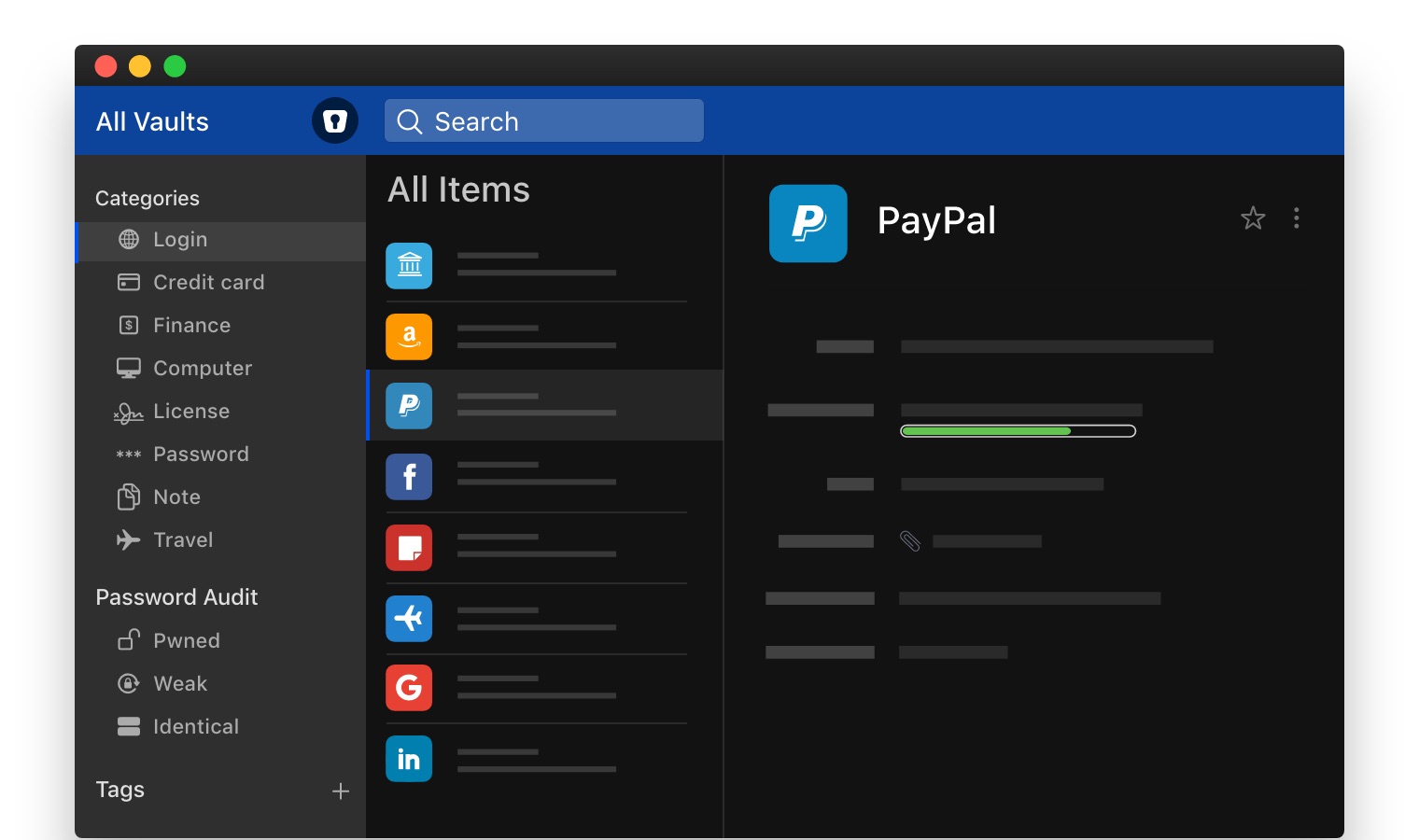Open the paperclip attachment in PayPal details
Screen dimensions: 1419x840
coord(910,541)
